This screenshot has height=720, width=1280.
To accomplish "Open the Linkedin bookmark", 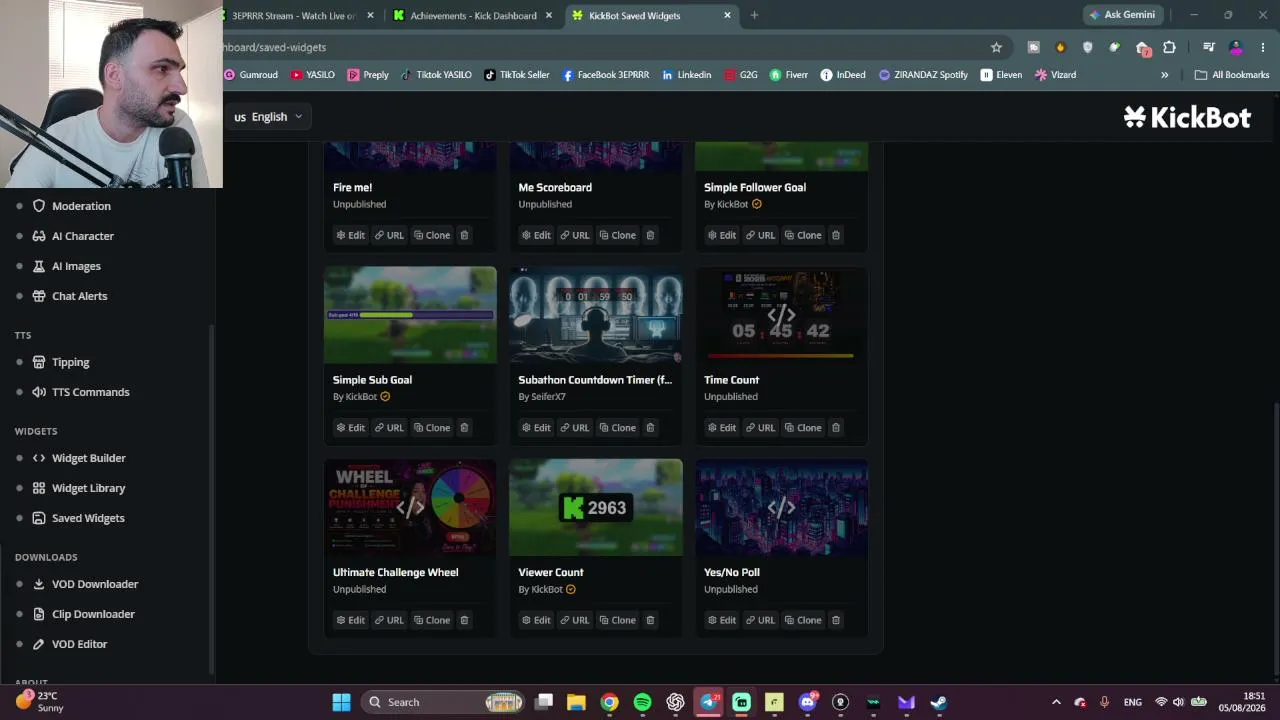I will [686, 75].
